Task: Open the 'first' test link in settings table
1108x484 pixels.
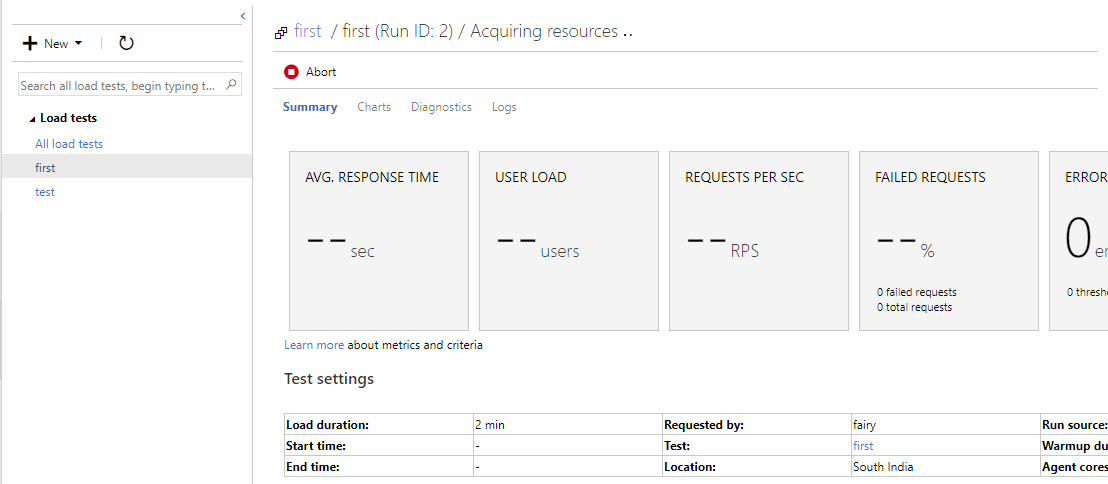Action: (x=863, y=446)
